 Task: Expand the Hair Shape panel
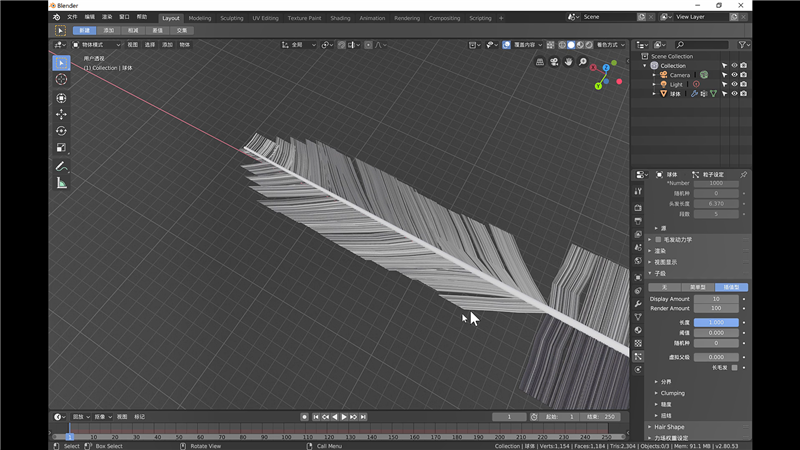click(x=668, y=427)
